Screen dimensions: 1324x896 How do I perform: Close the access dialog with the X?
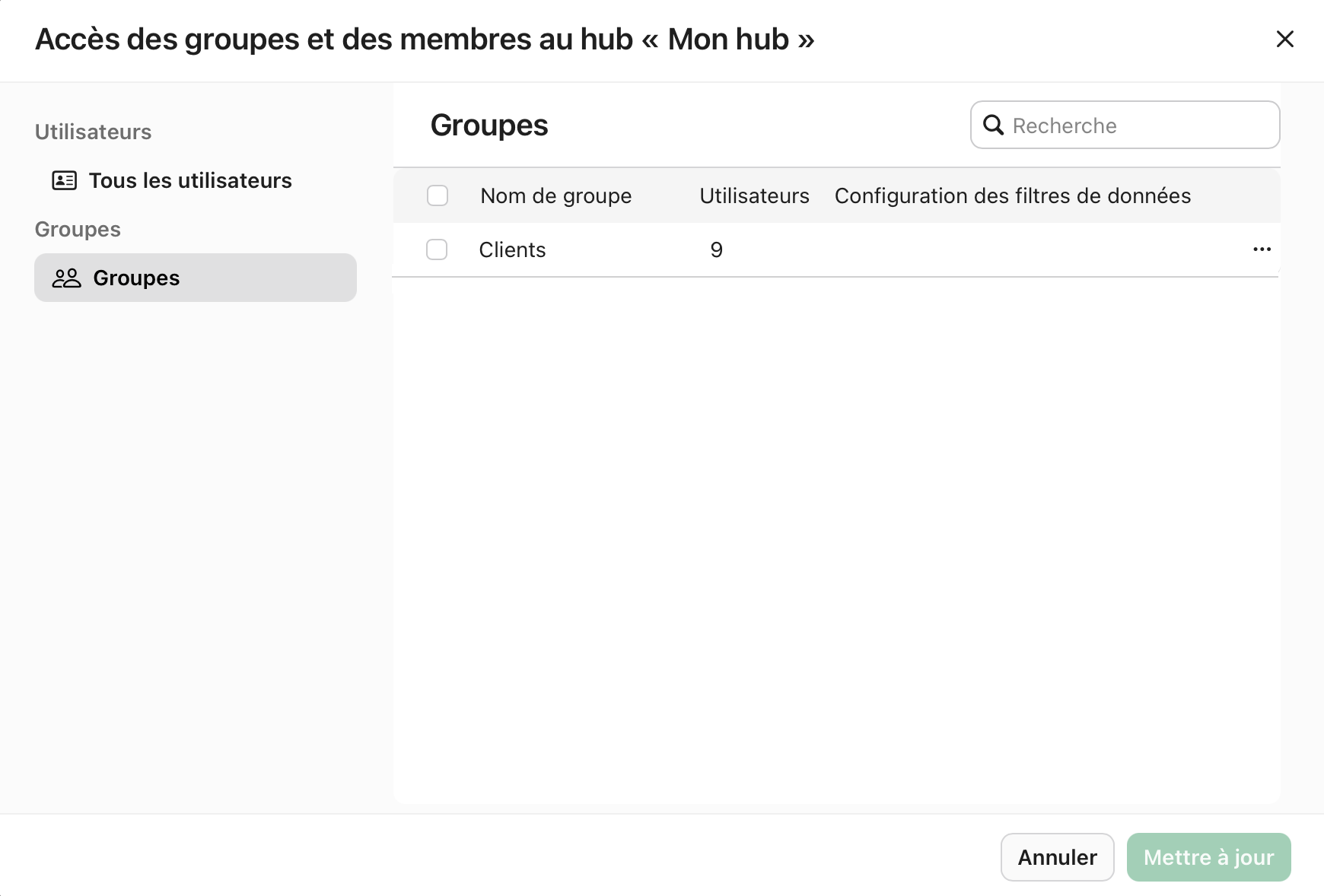(x=1285, y=39)
